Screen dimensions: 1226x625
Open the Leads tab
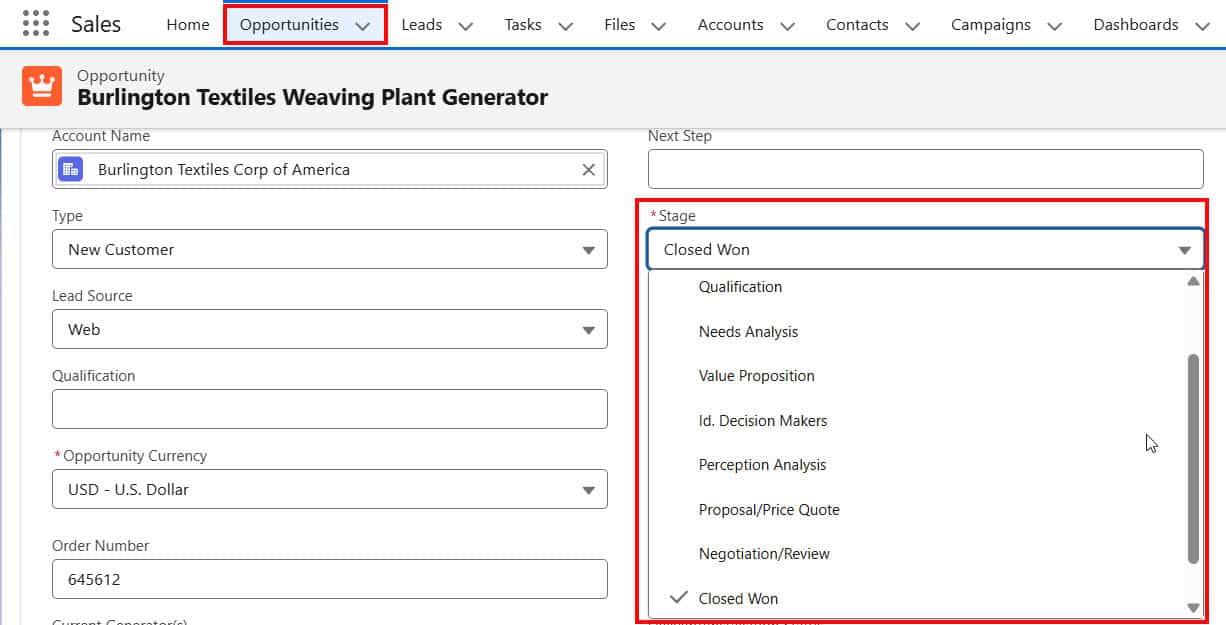[x=421, y=24]
